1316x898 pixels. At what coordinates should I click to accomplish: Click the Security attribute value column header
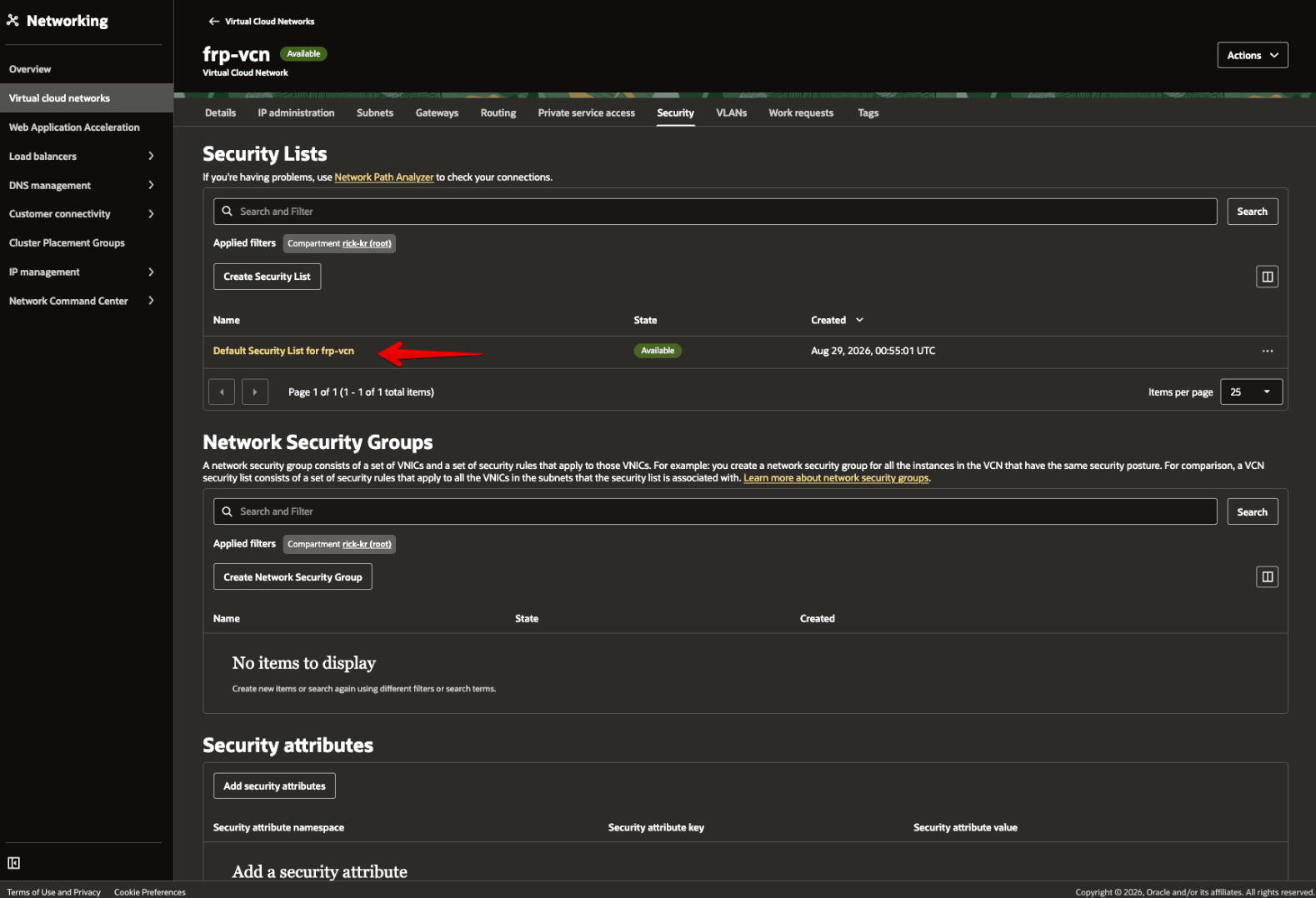click(965, 827)
